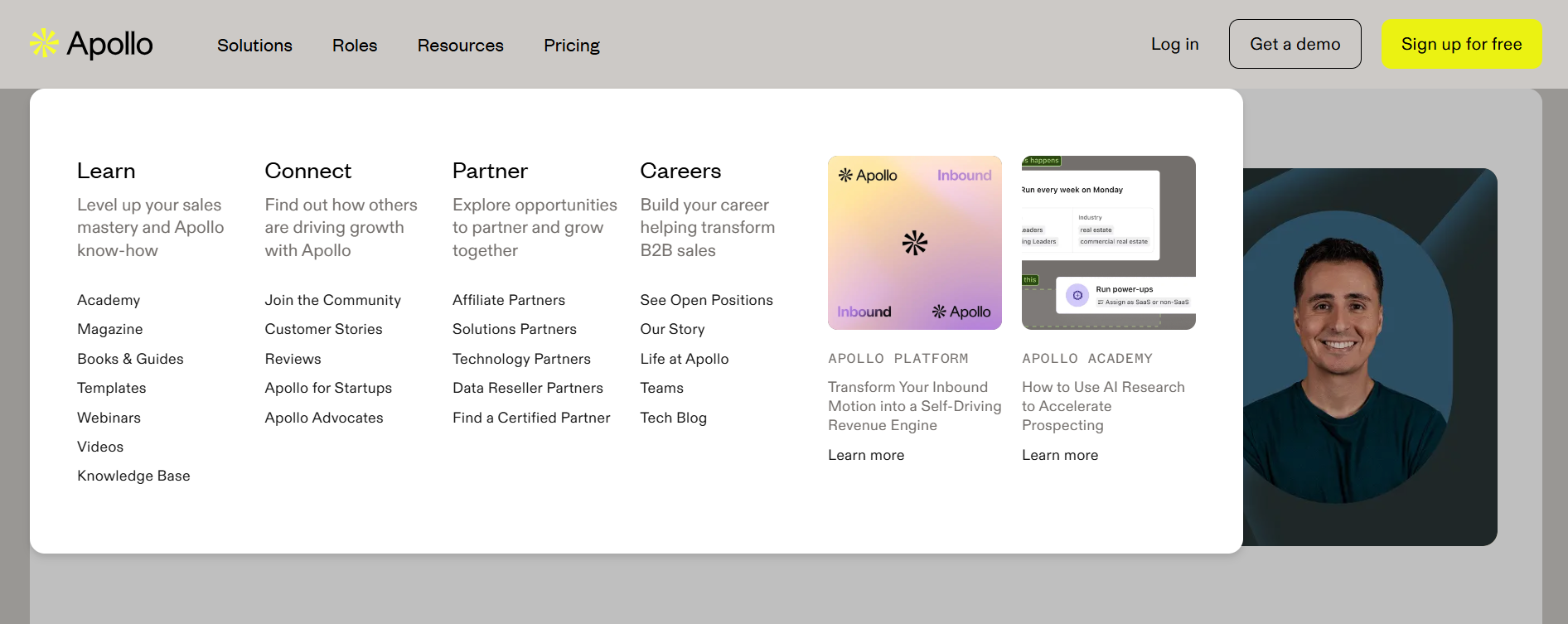The height and width of the screenshot is (624, 1568).
Task: Expand the Resources menu
Action: (x=460, y=46)
